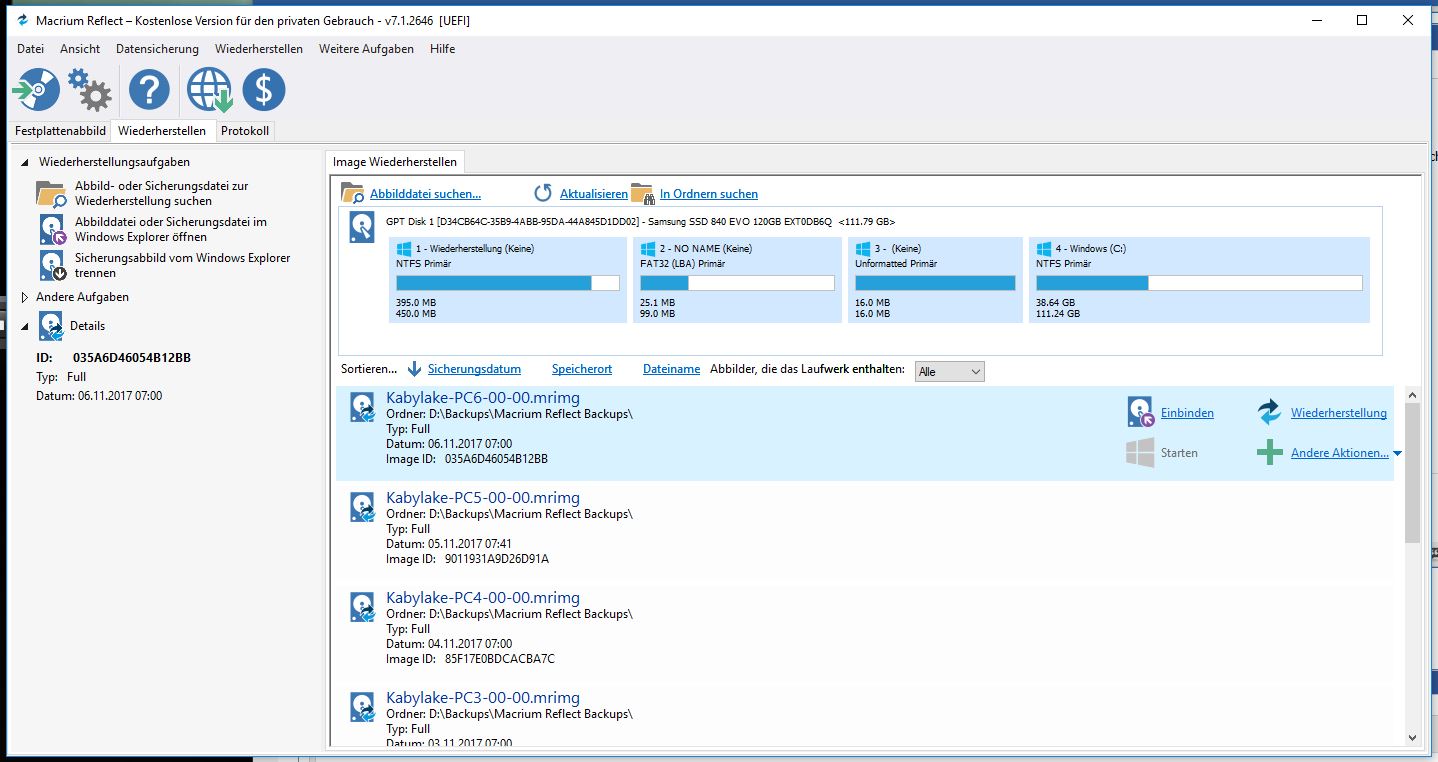Click the icon beside 'Abbilddatei oder Sicherungsdatei im Windows Explorer öffnen'
Screen dimensions: 1438x762
point(52,230)
